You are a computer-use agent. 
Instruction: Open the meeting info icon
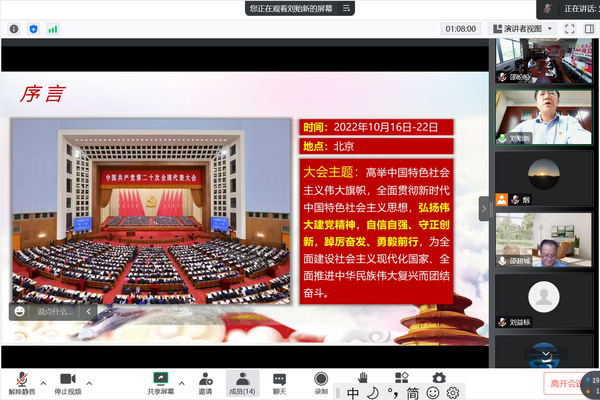[14, 29]
